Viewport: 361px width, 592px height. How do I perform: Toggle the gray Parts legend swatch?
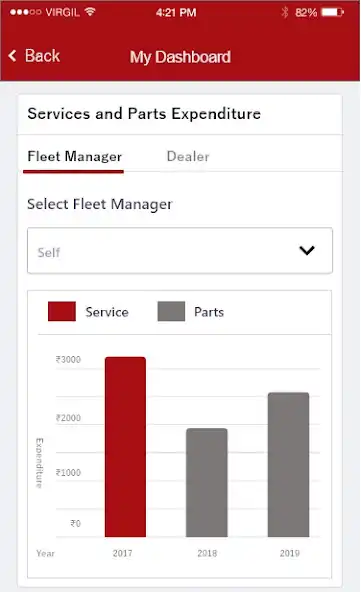click(x=171, y=311)
